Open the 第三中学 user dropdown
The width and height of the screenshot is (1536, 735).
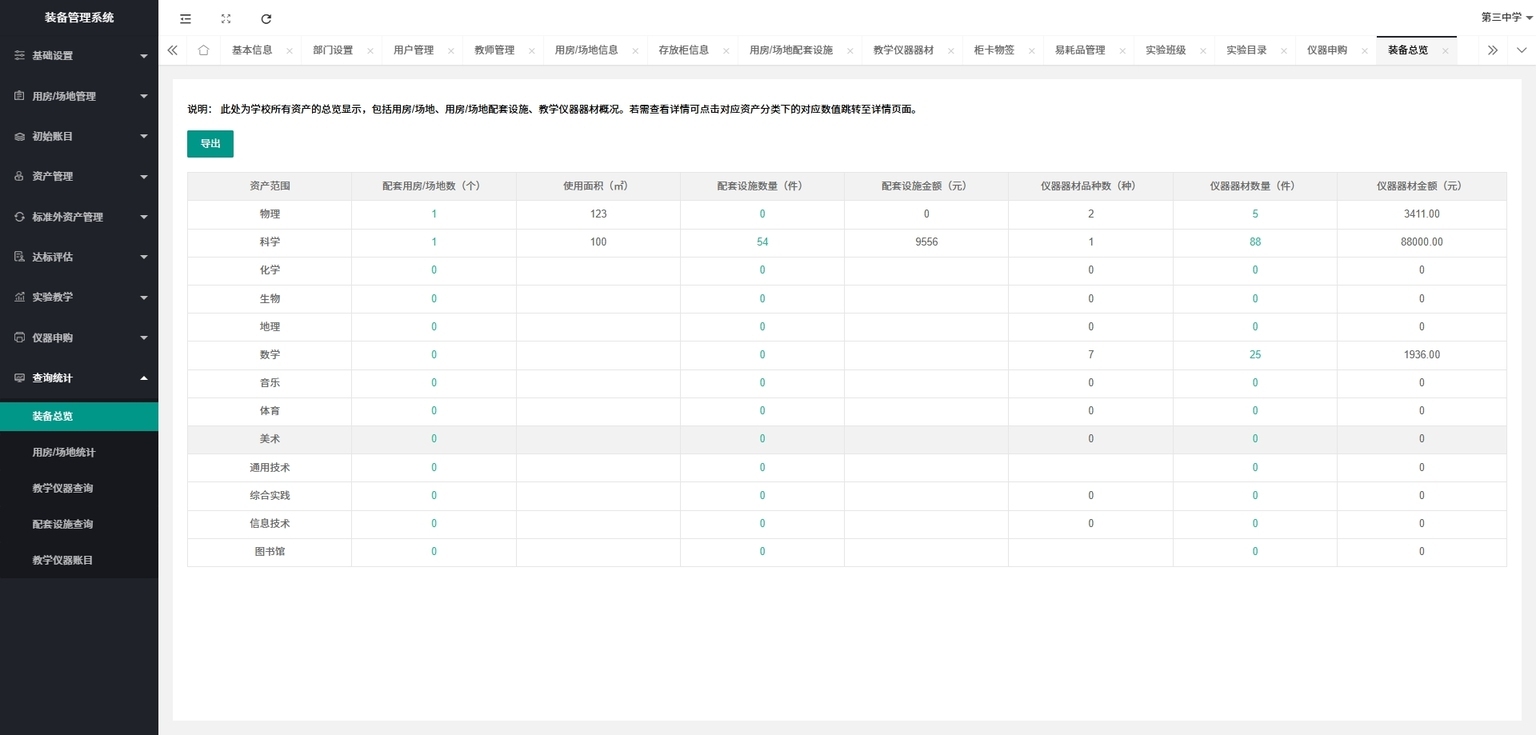[x=1506, y=17]
